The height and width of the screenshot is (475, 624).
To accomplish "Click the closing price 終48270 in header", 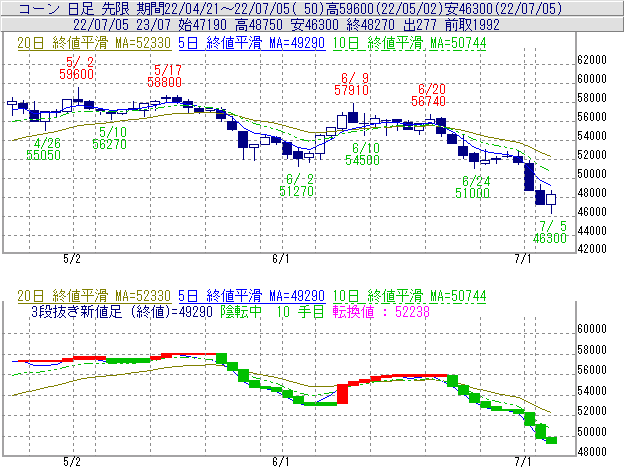I will pos(371,25).
